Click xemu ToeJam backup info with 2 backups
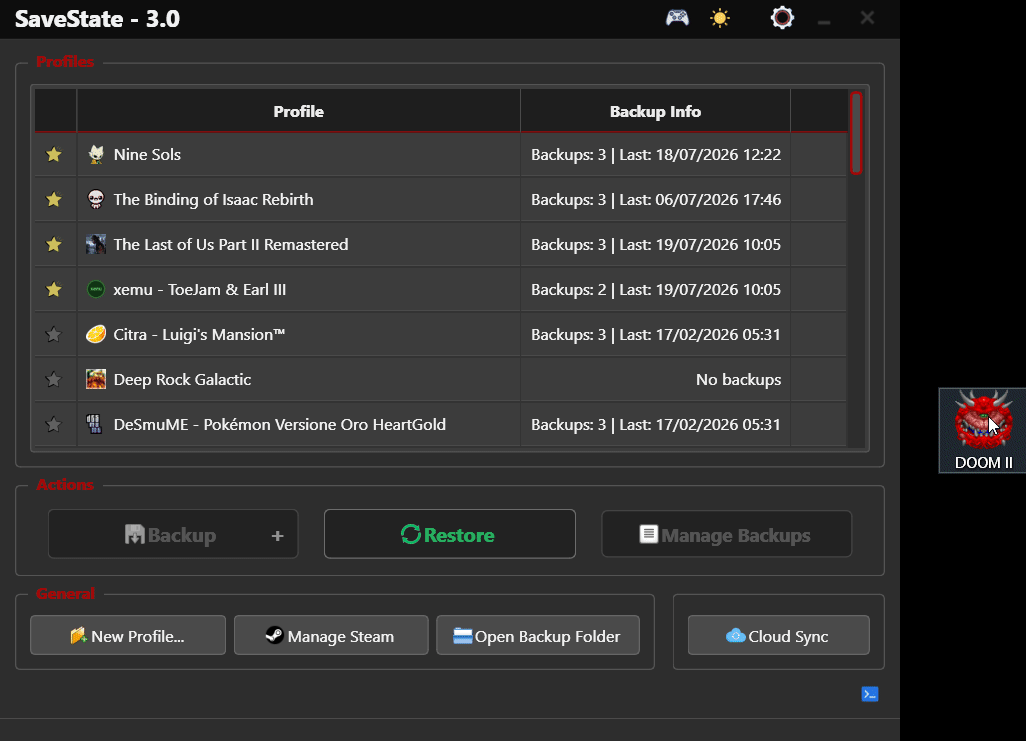The image size is (1026, 741). (x=656, y=289)
